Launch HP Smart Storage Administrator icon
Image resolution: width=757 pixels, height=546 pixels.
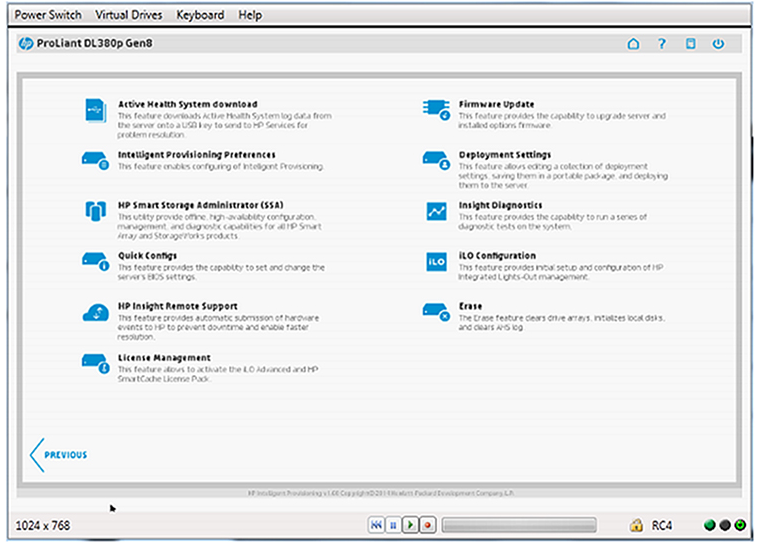95,211
